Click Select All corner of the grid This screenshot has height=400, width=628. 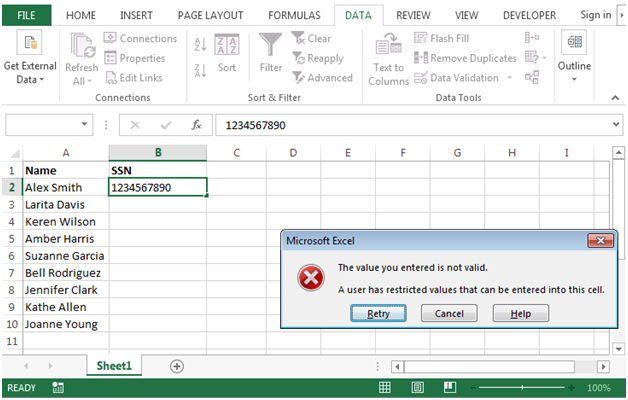click(13, 153)
